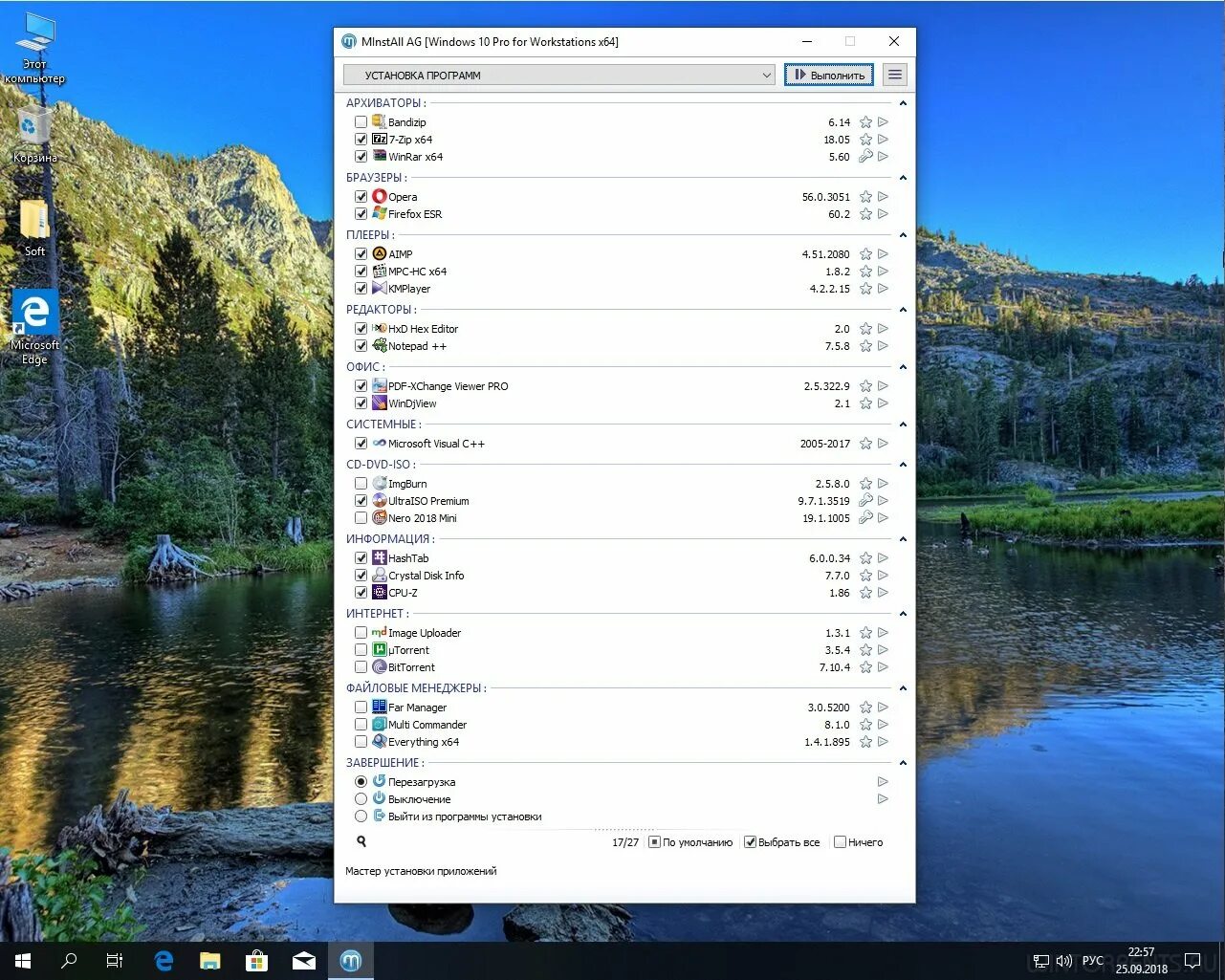Click the play arrow in CPU-Z row
1225x980 pixels.
coord(883,593)
